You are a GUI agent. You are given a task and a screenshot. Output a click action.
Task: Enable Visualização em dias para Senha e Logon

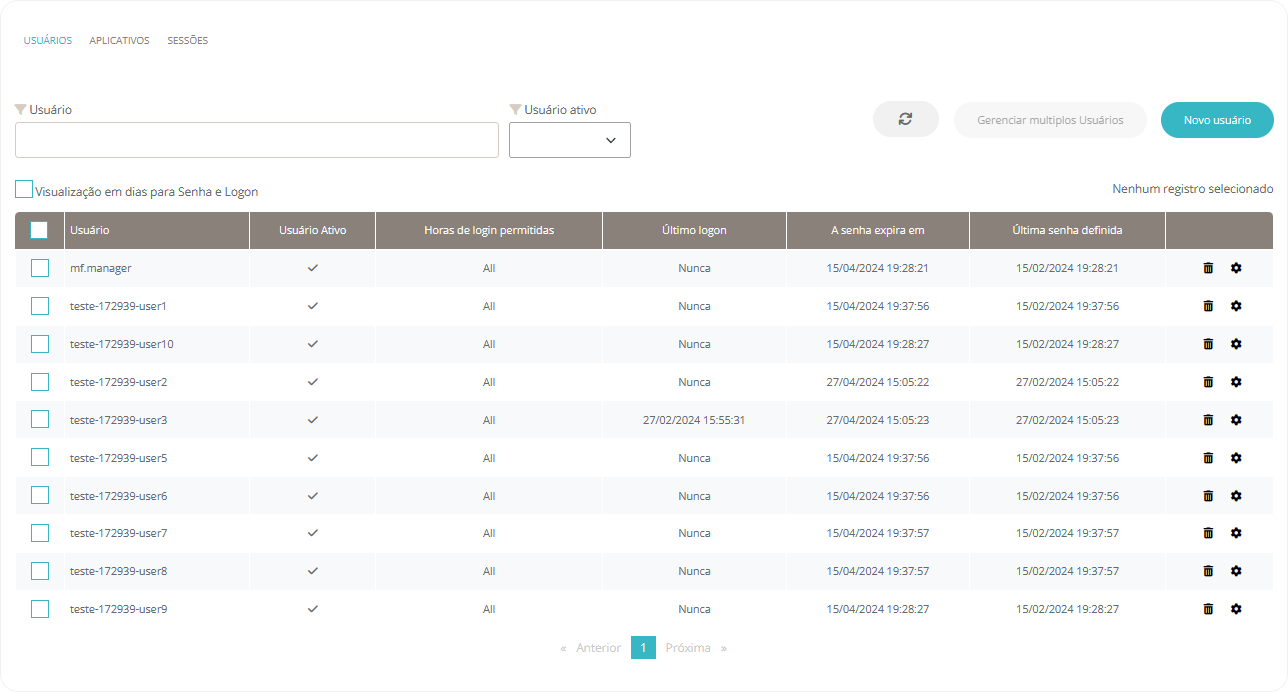(24, 189)
